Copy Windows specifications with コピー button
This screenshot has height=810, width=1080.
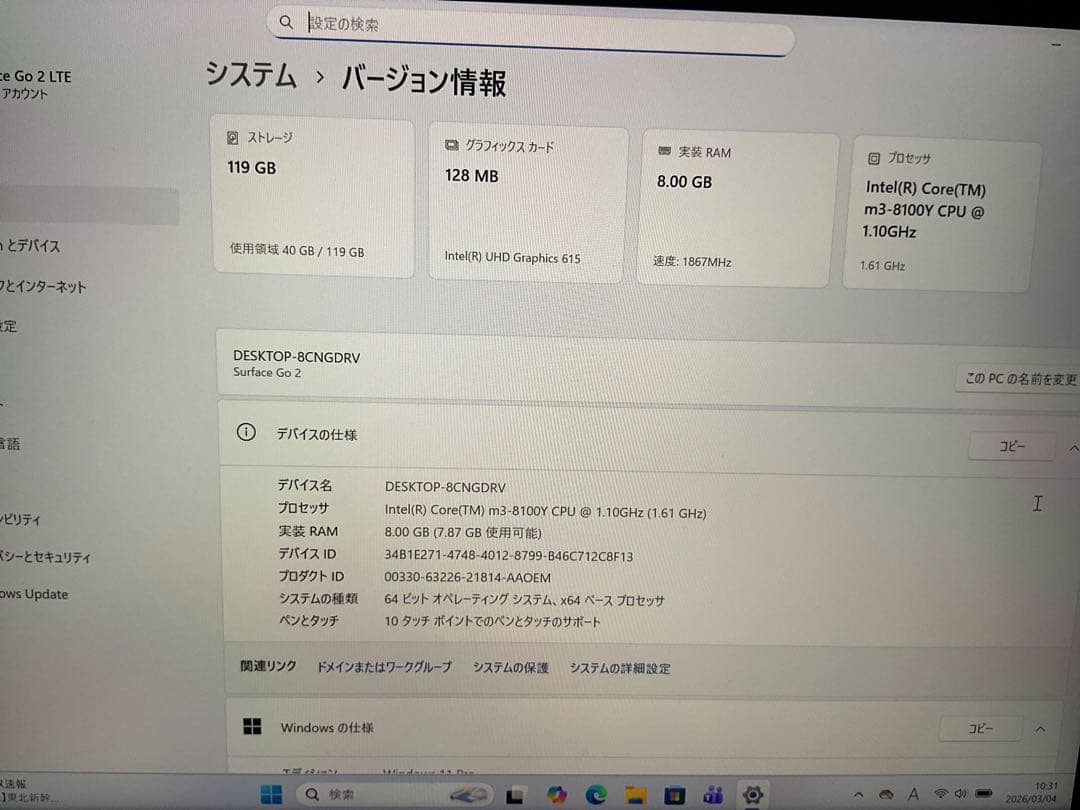[x=980, y=728]
